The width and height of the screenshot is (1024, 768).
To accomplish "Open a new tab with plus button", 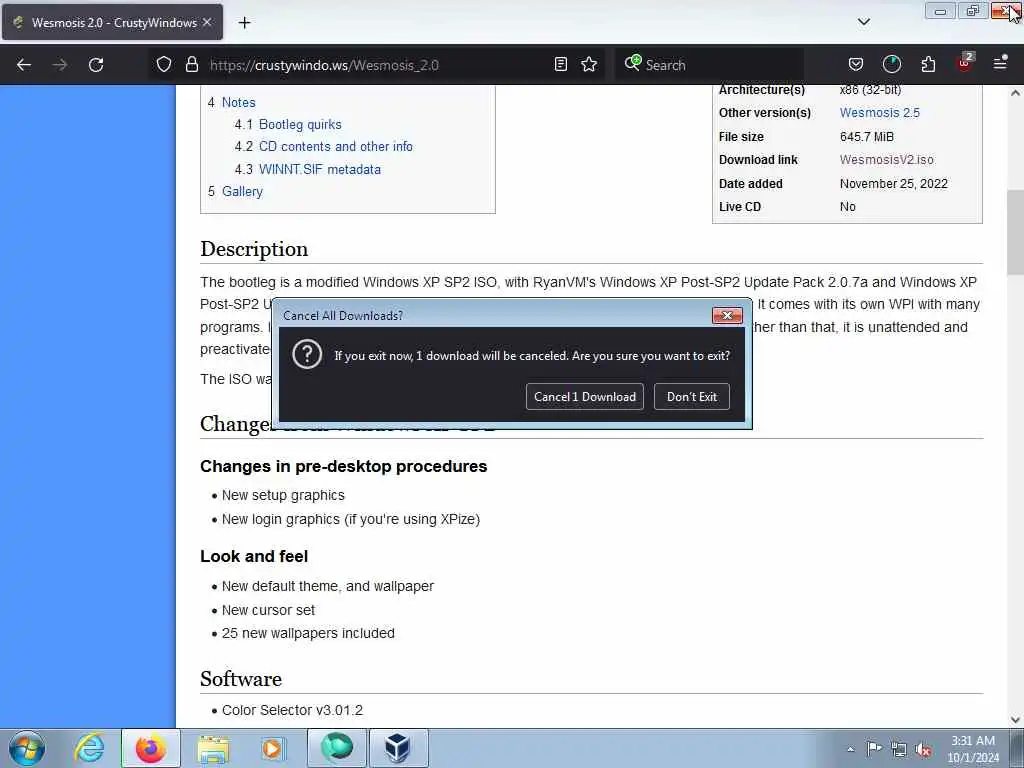I will tap(244, 23).
